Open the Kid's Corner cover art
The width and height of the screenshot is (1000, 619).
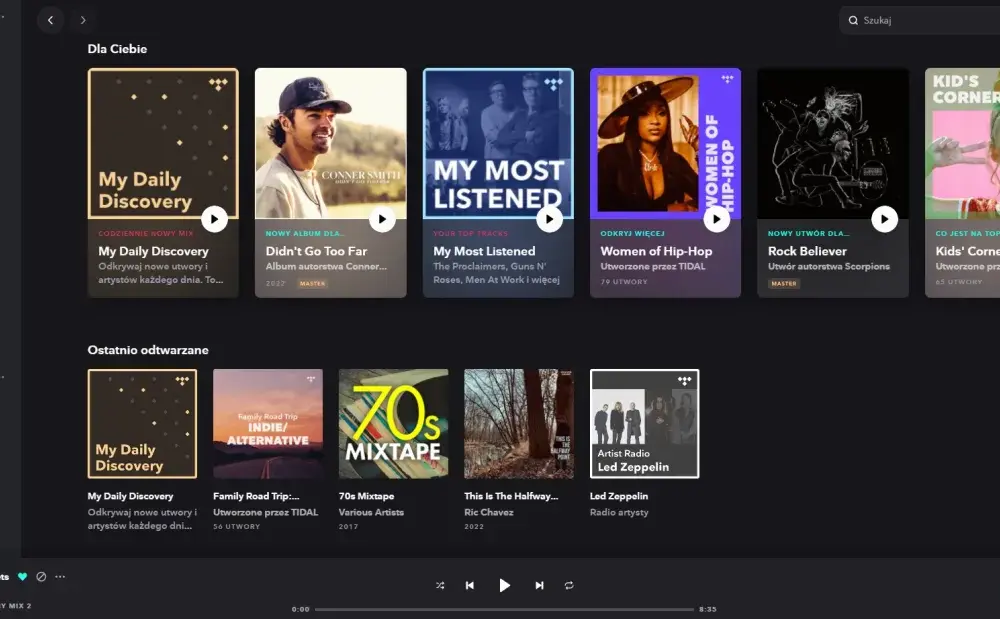click(x=962, y=143)
